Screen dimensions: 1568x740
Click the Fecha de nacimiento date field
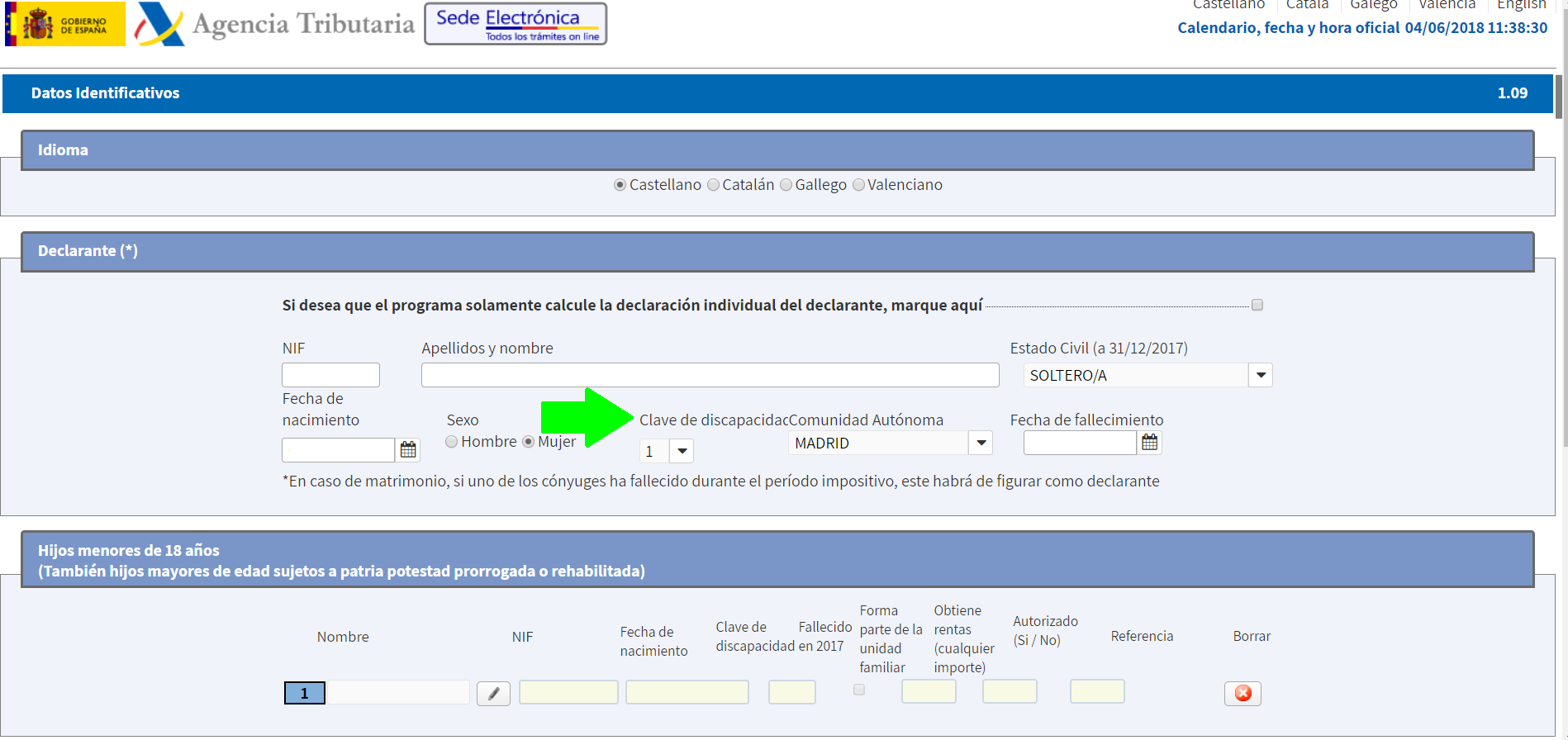[x=338, y=450]
